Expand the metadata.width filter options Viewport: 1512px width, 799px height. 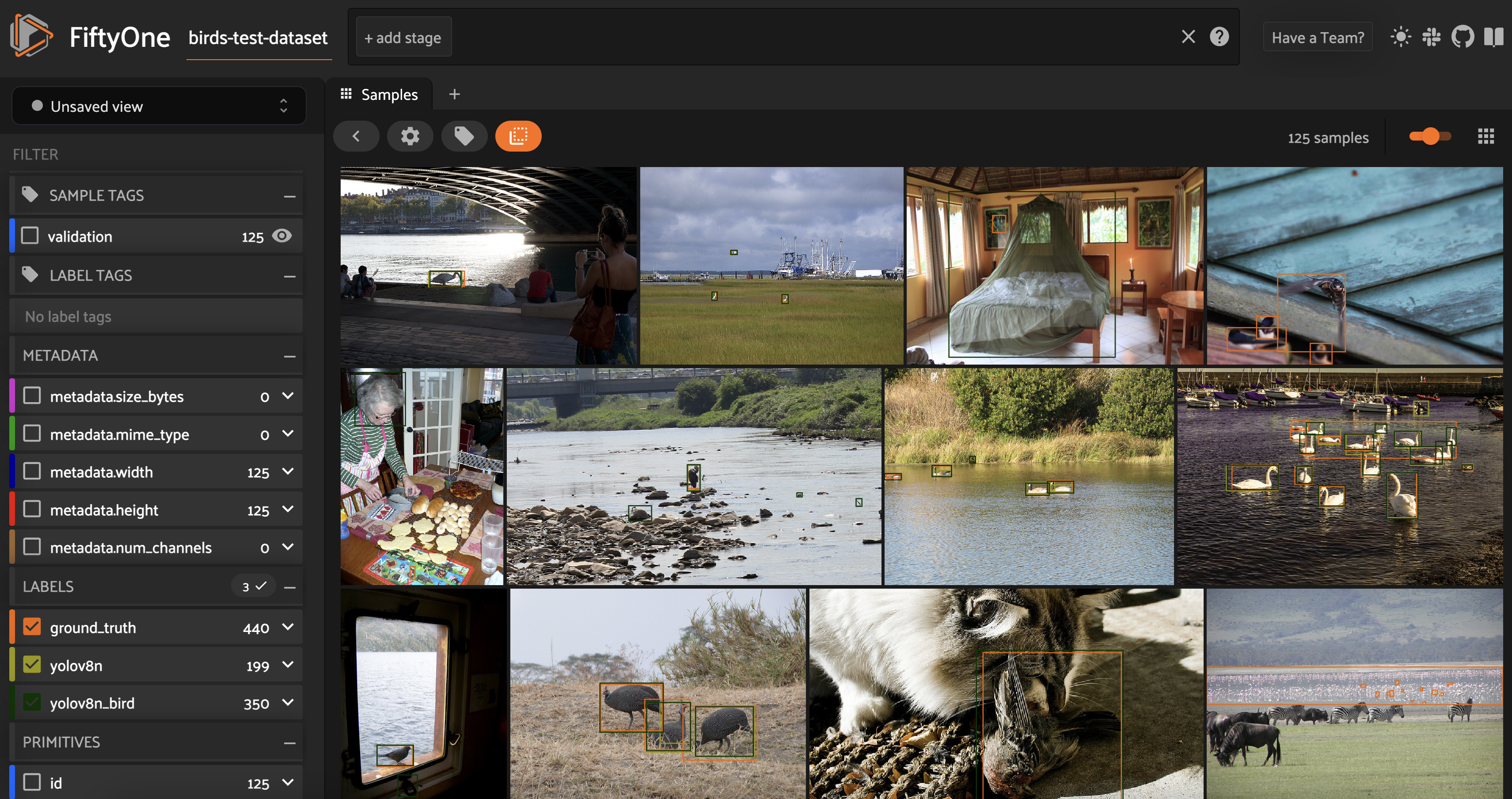click(x=290, y=472)
